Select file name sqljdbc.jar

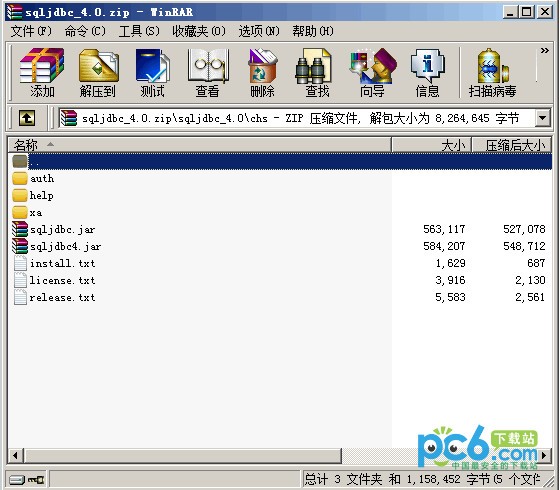62,229
